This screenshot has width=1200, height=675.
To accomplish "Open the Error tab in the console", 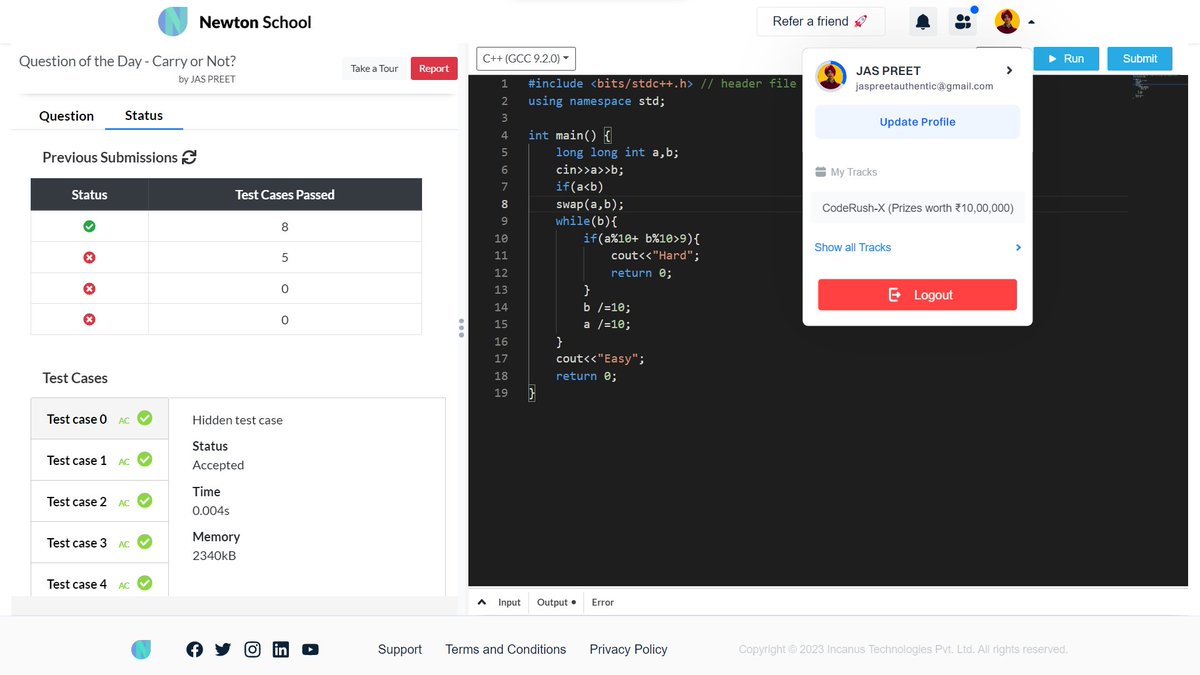I will click(x=602, y=602).
